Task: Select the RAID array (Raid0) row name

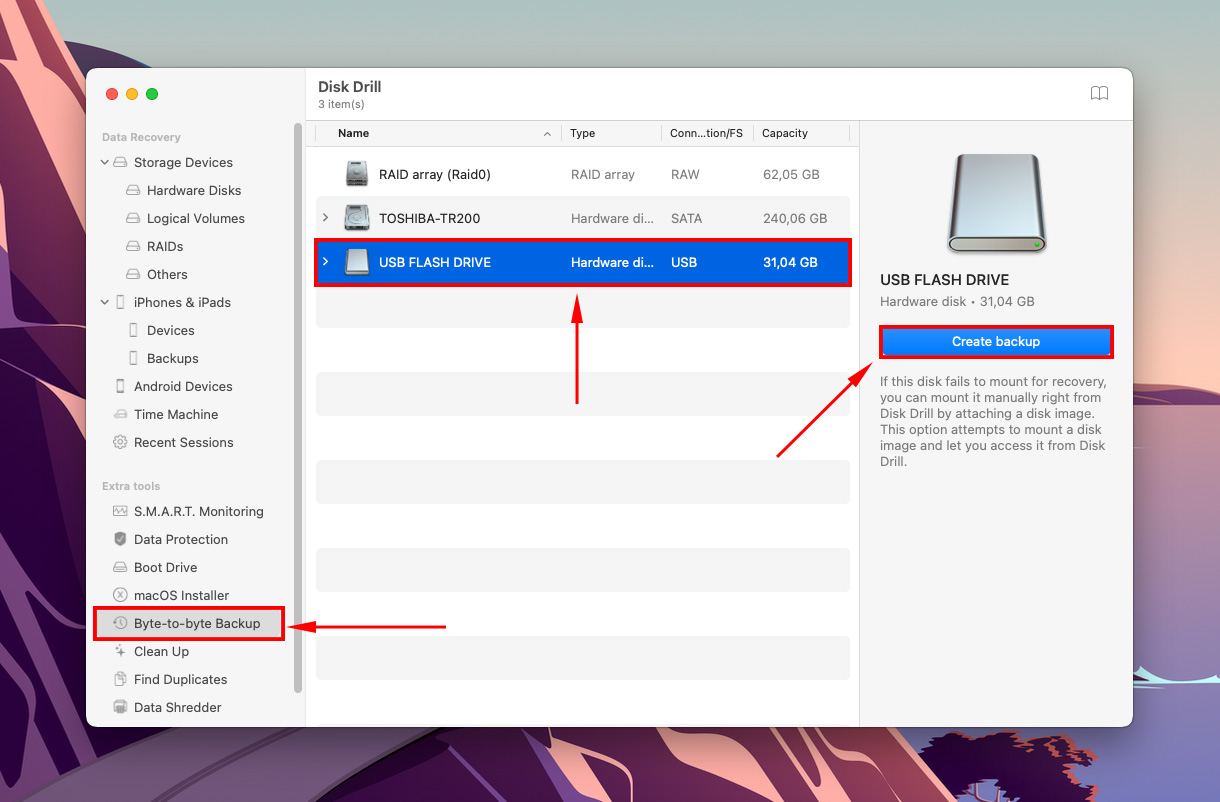Action: 435,174
